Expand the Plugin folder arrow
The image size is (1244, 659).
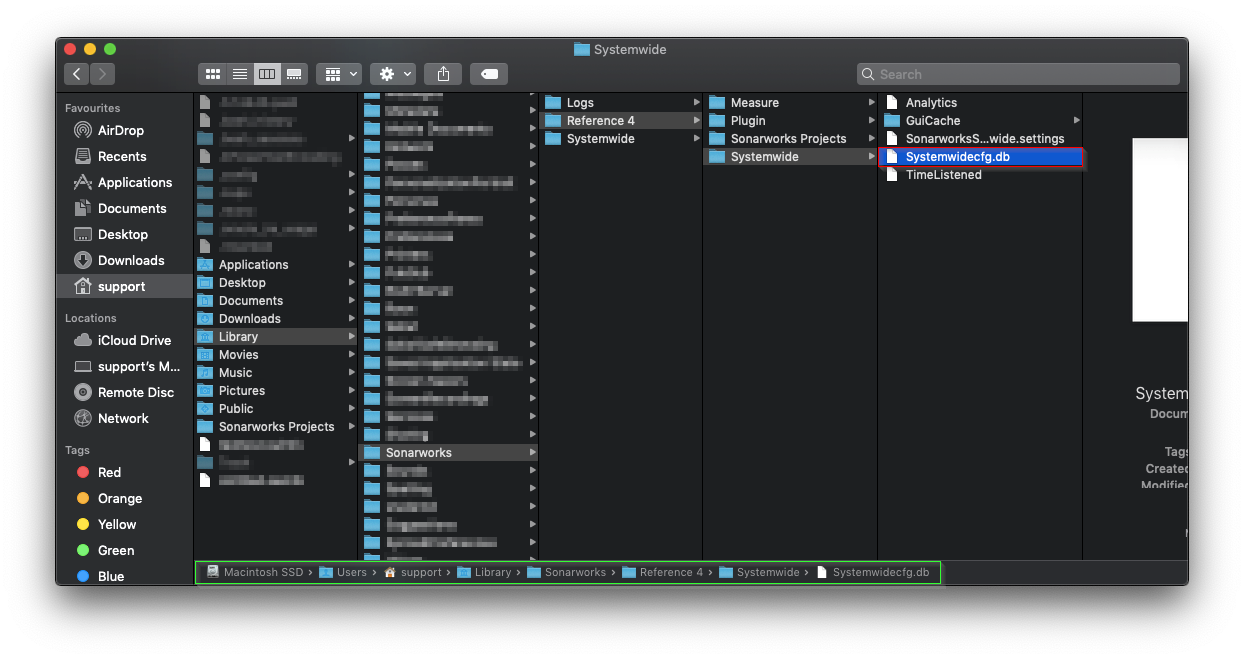point(872,120)
